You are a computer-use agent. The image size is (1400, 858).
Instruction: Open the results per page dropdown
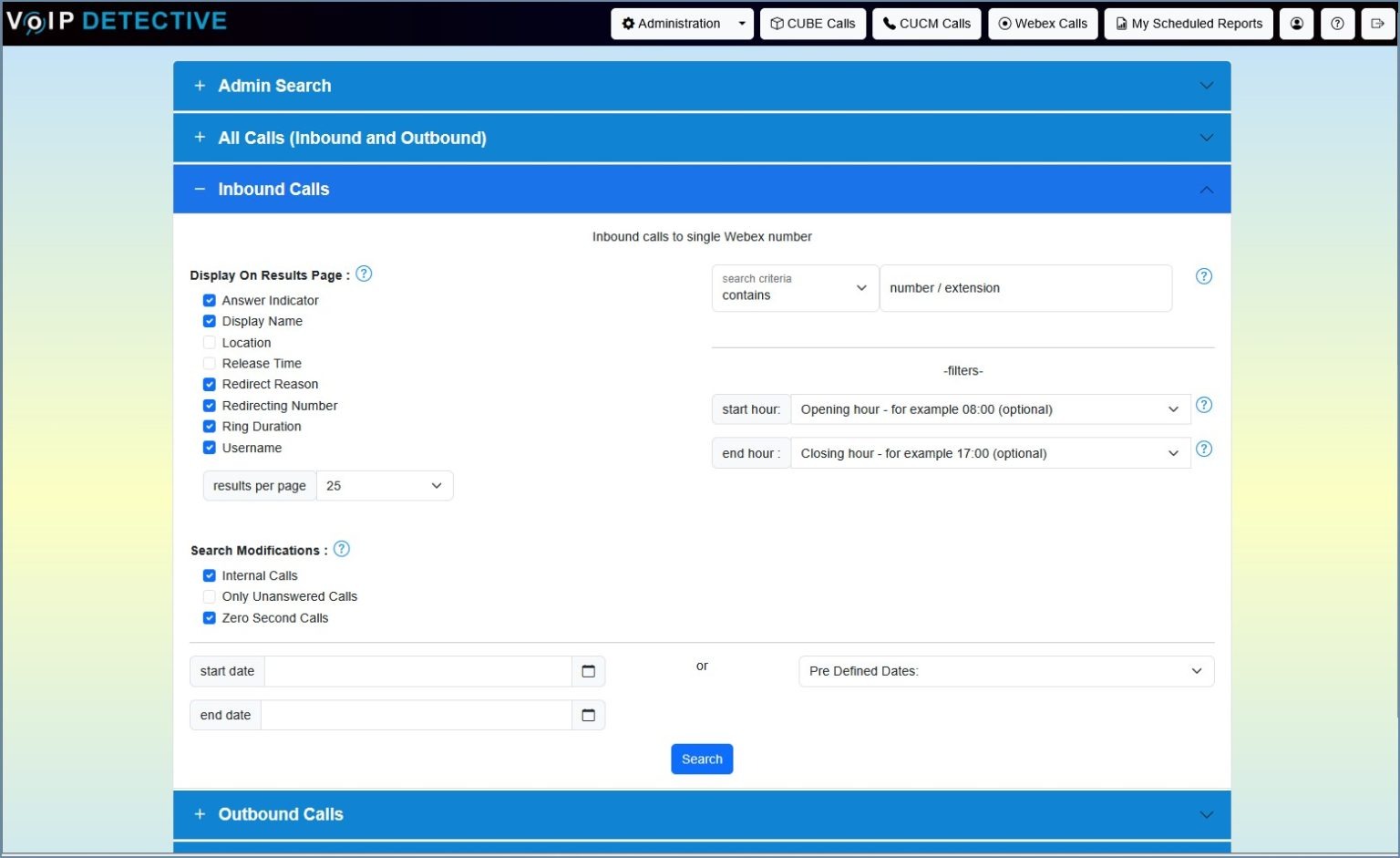click(384, 486)
